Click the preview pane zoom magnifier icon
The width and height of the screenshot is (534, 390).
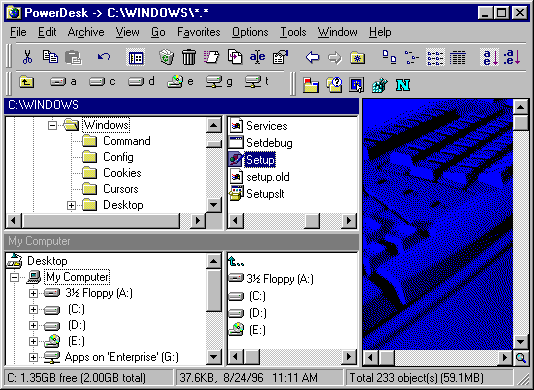pos(521,358)
